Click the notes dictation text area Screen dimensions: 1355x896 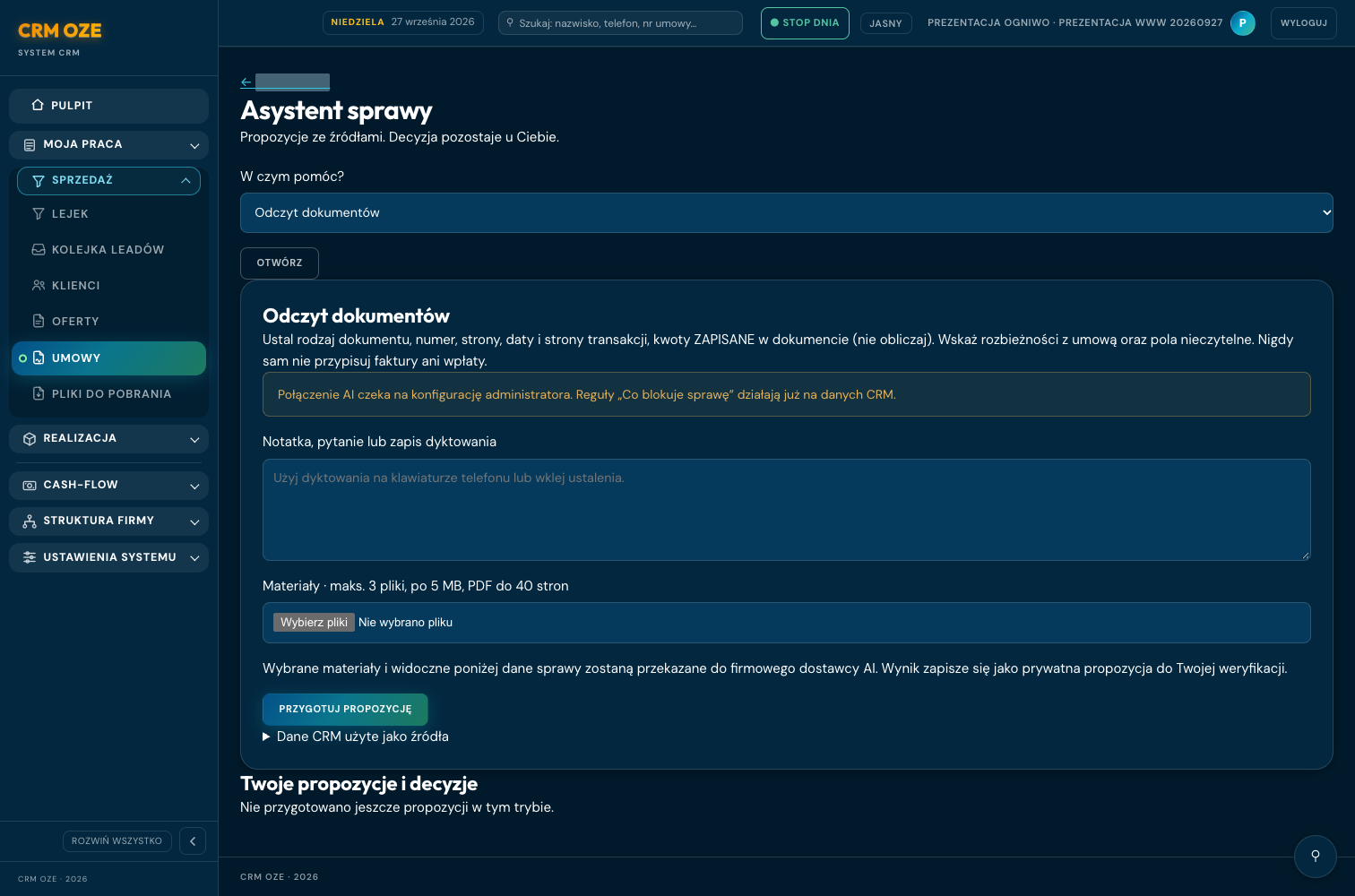coord(787,510)
